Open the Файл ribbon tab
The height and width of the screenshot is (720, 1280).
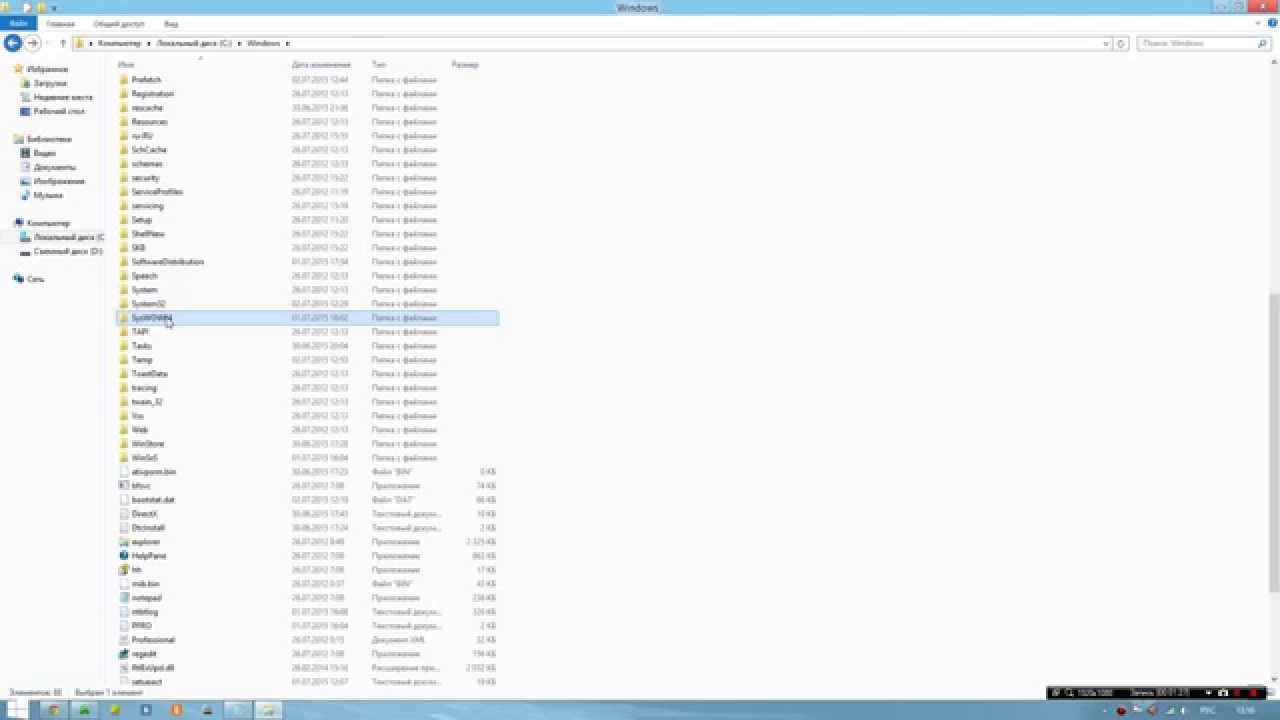pyautogui.click(x=18, y=23)
